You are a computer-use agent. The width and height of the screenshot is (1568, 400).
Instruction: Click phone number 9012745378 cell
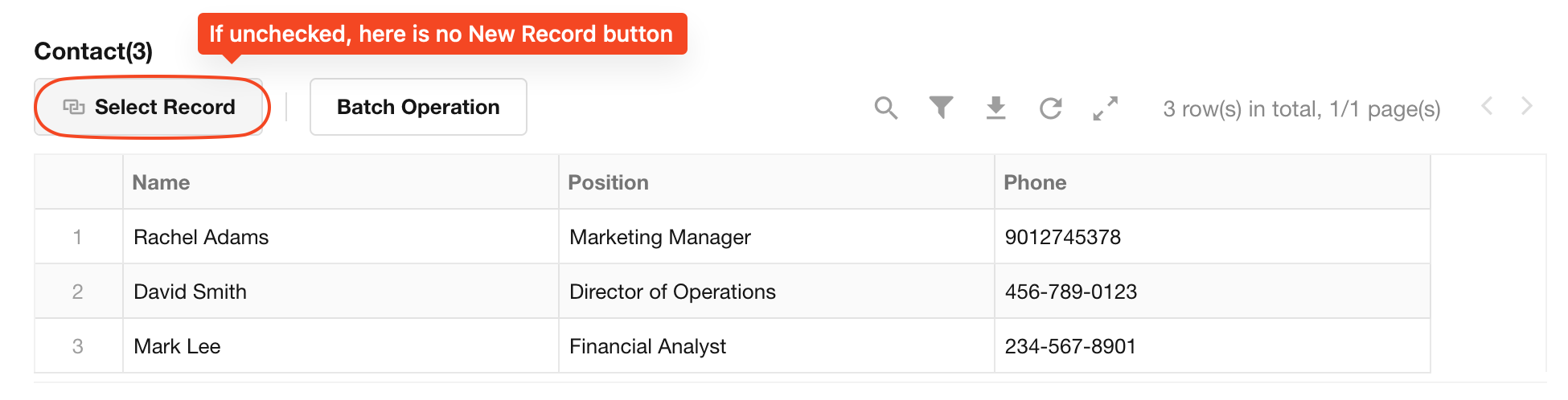pyautogui.click(x=1062, y=237)
